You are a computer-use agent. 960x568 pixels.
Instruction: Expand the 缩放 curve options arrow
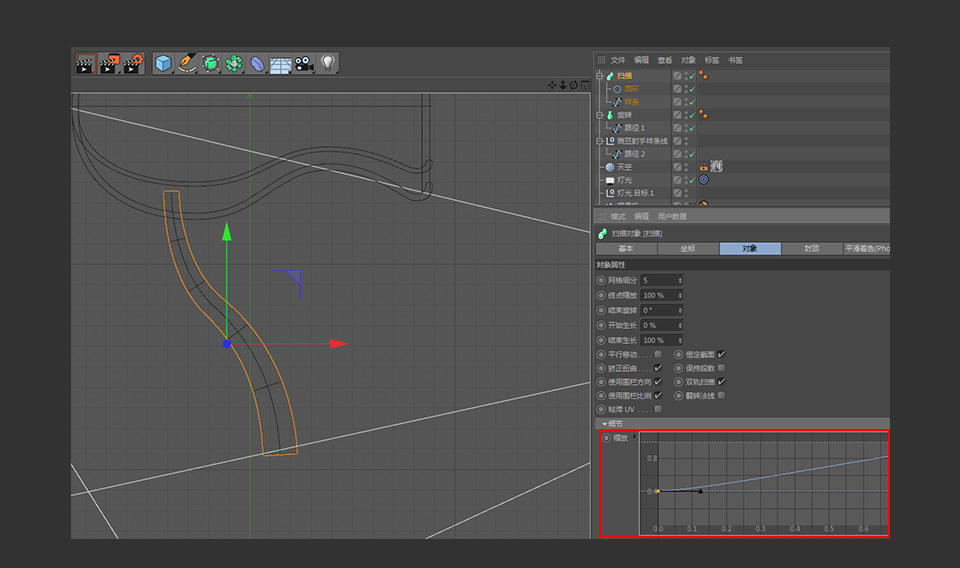634,436
